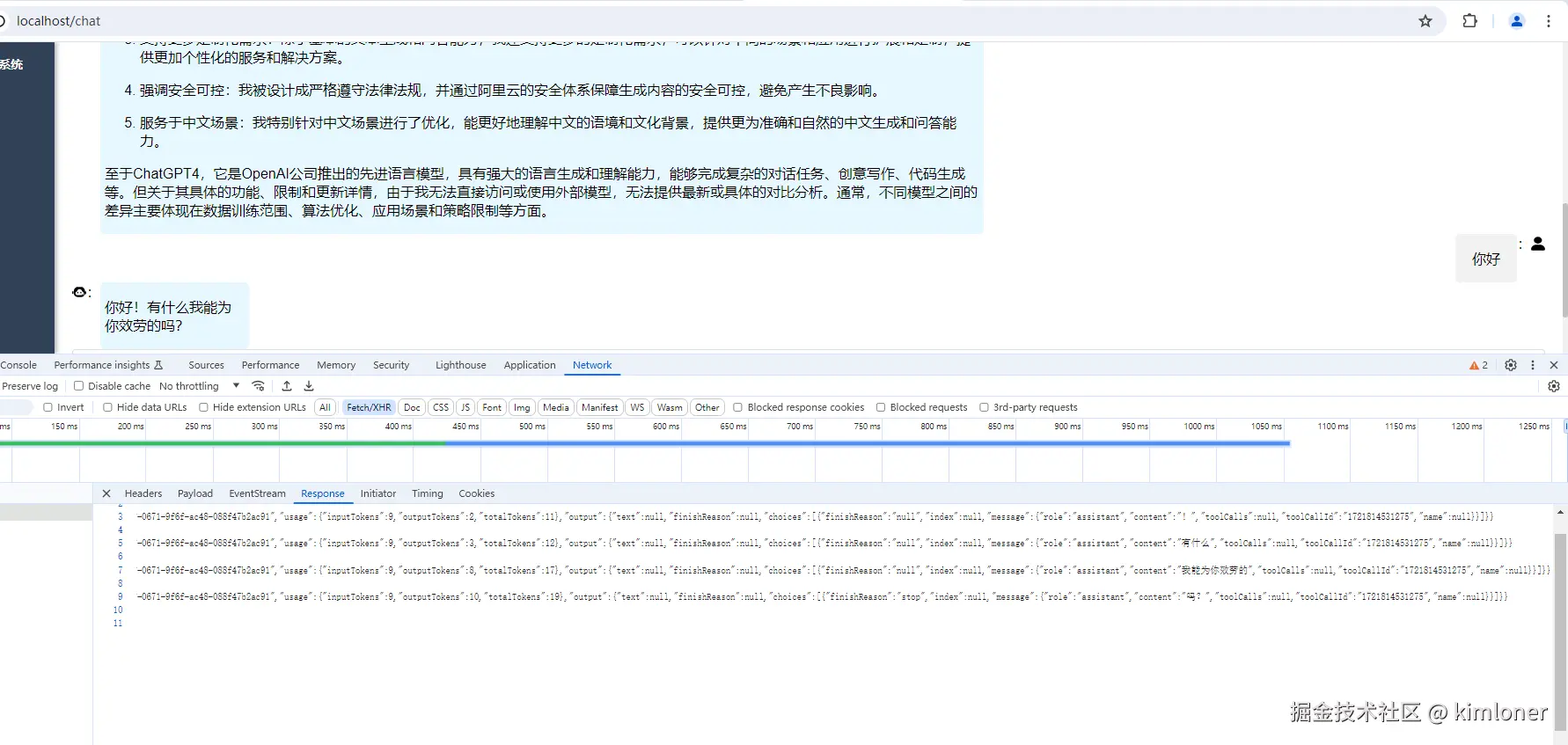Viewport: 1568px width, 745px height.
Task: Filter requests by WS
Action: tap(637, 407)
